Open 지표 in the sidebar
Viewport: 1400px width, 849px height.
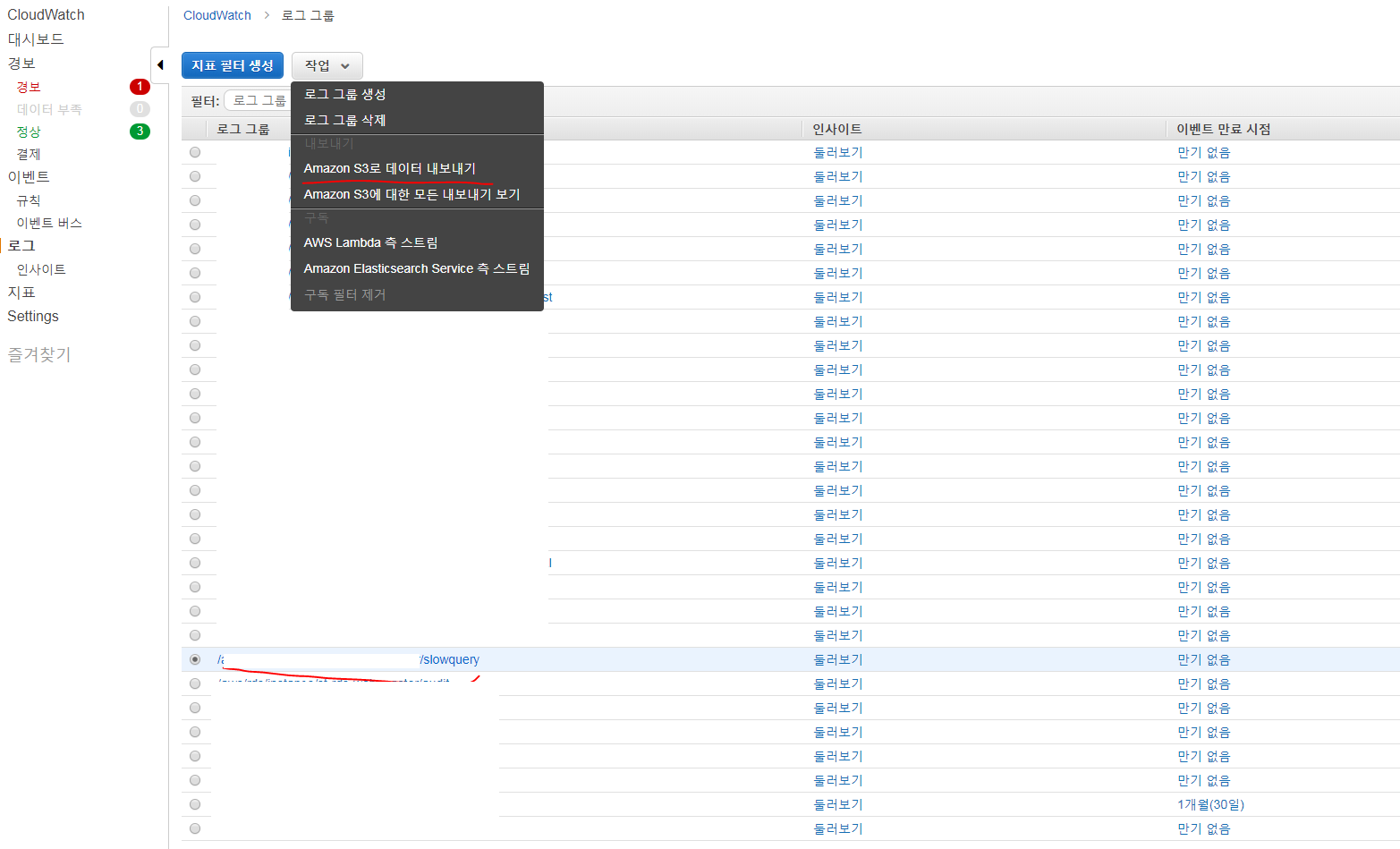coord(21,293)
